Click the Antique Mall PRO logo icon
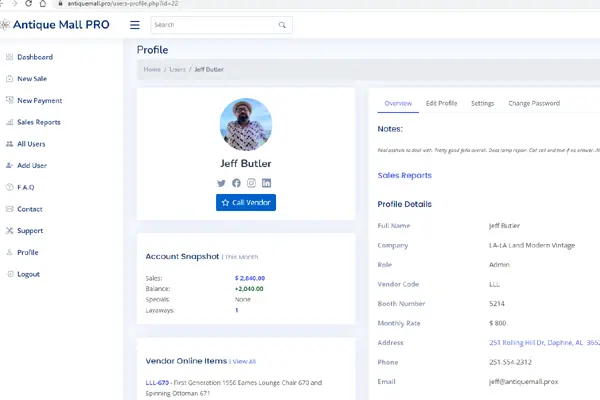The image size is (600, 400). point(5,25)
